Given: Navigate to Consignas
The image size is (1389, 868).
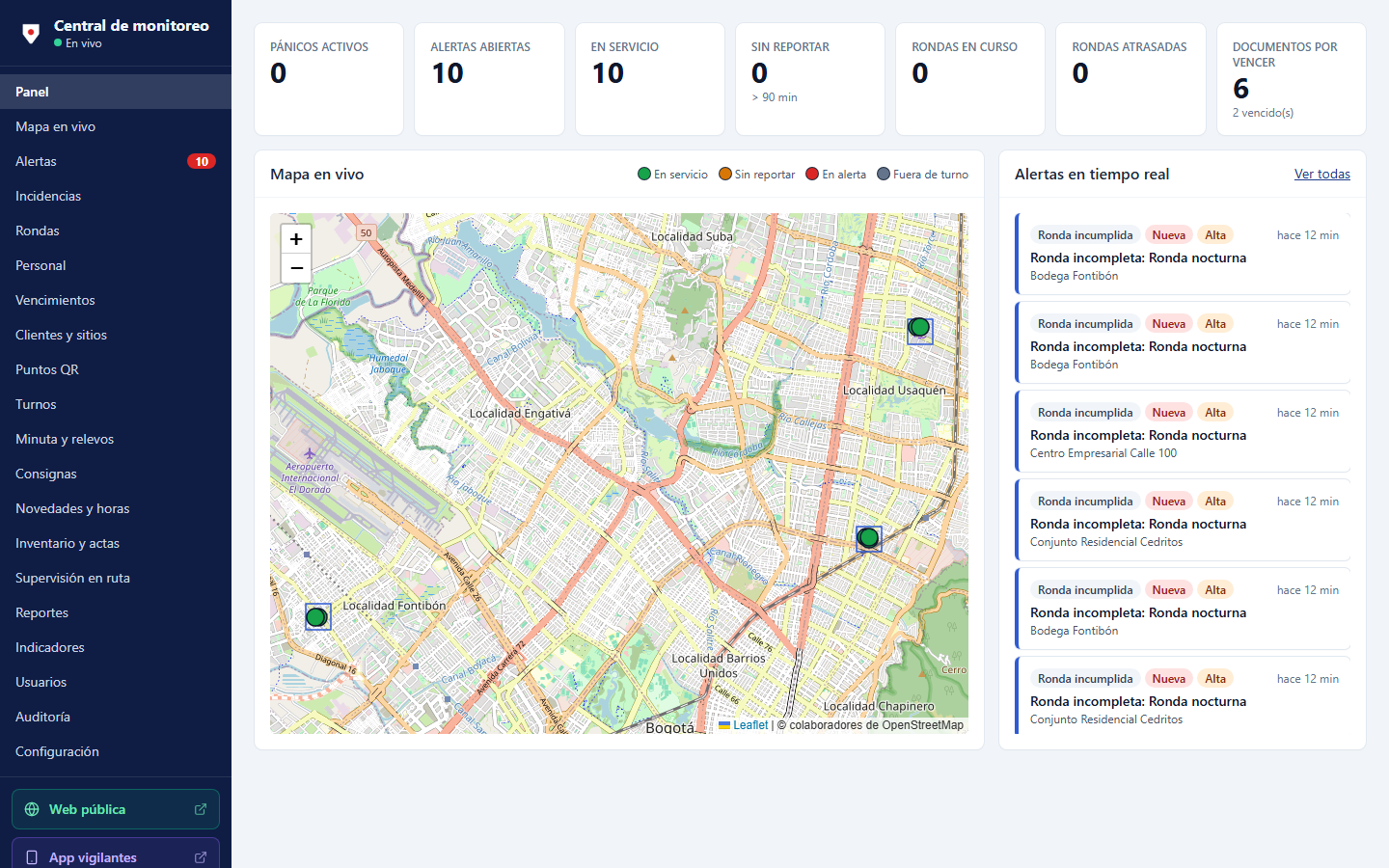Looking at the screenshot, I should click(116, 474).
